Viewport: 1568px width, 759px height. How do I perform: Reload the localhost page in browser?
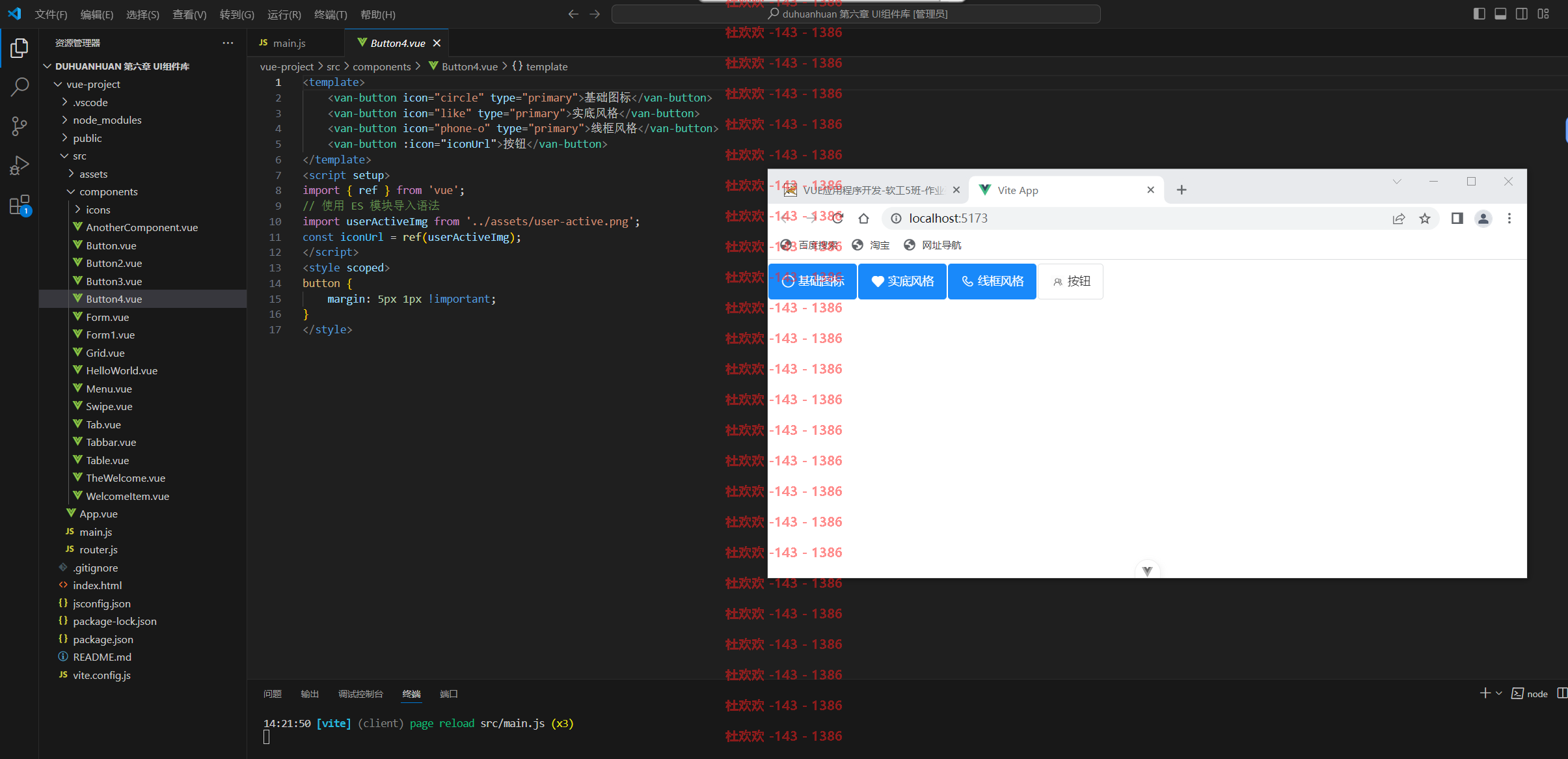(838, 218)
